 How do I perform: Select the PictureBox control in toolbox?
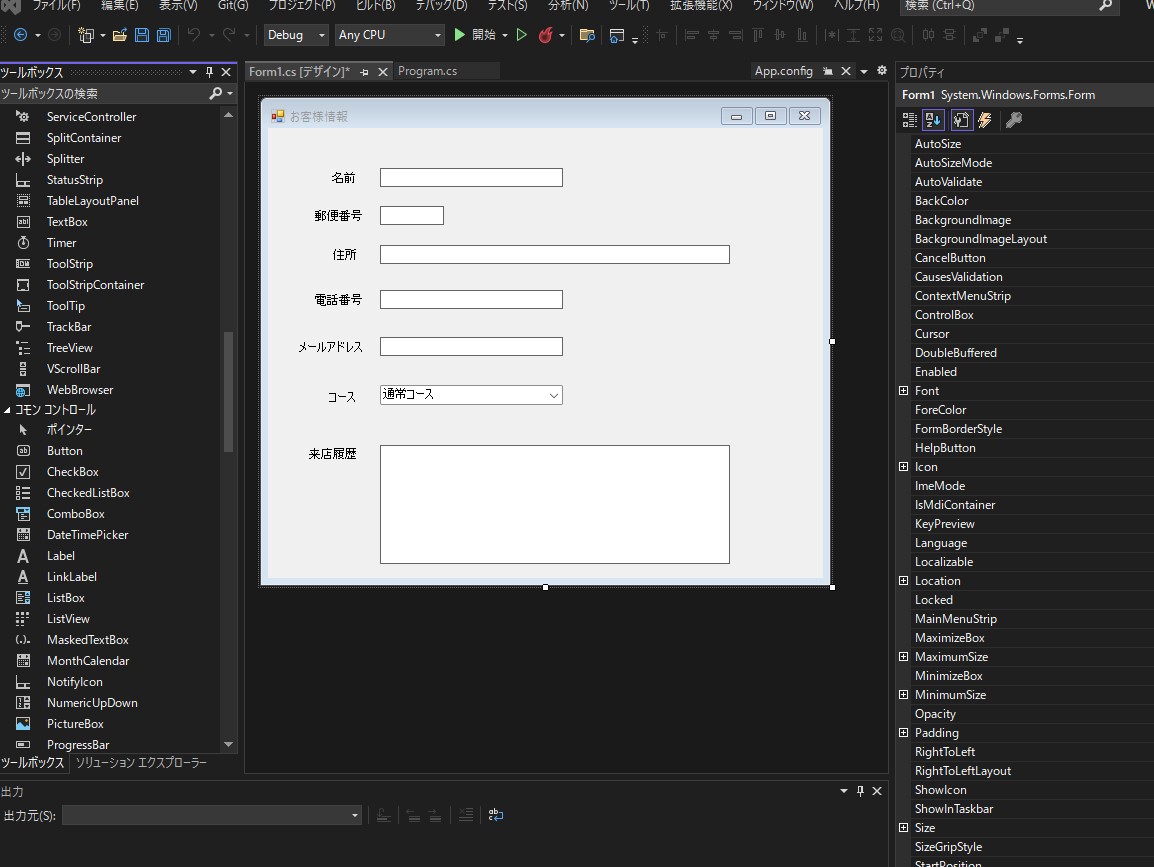point(75,724)
